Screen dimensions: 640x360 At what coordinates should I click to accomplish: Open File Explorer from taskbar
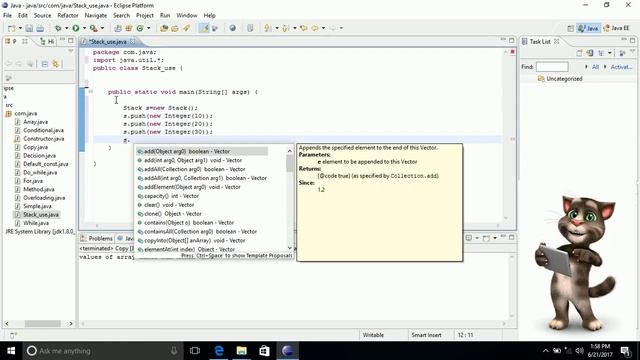(x=242, y=351)
